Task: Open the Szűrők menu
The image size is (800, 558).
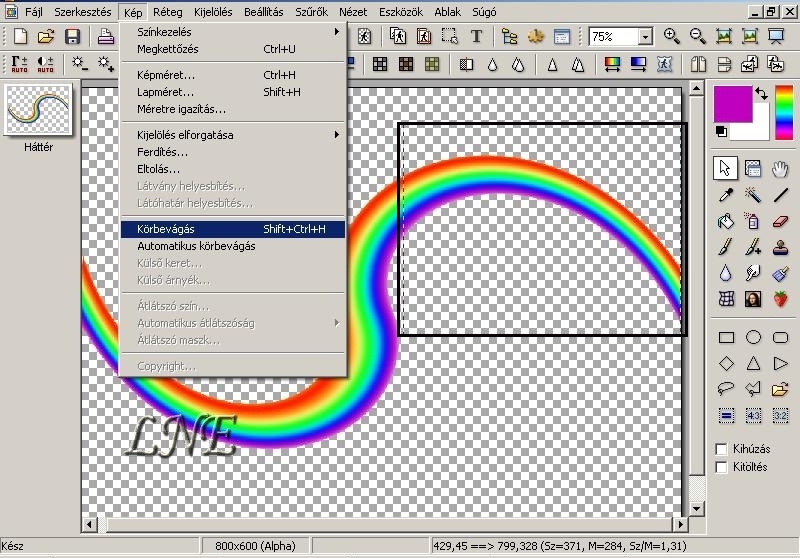Action: click(x=311, y=12)
